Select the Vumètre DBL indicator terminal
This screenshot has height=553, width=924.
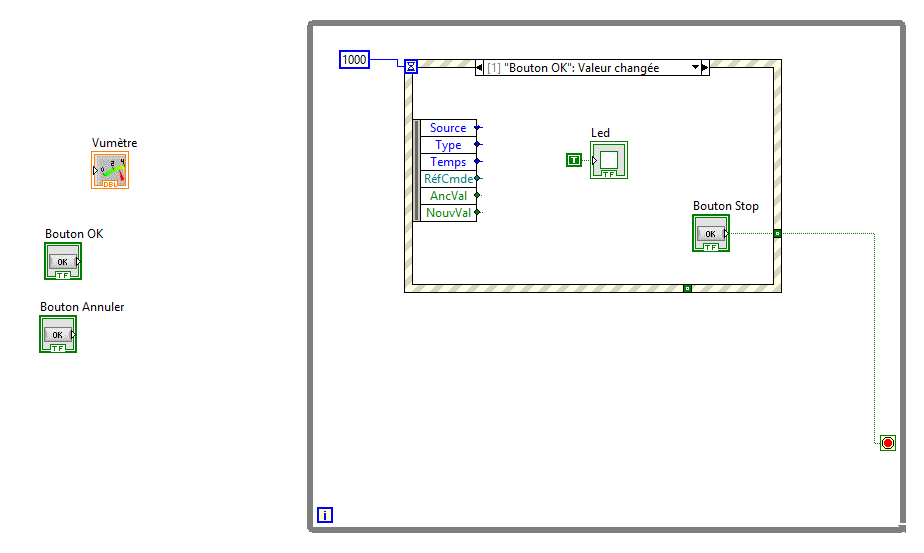point(110,170)
